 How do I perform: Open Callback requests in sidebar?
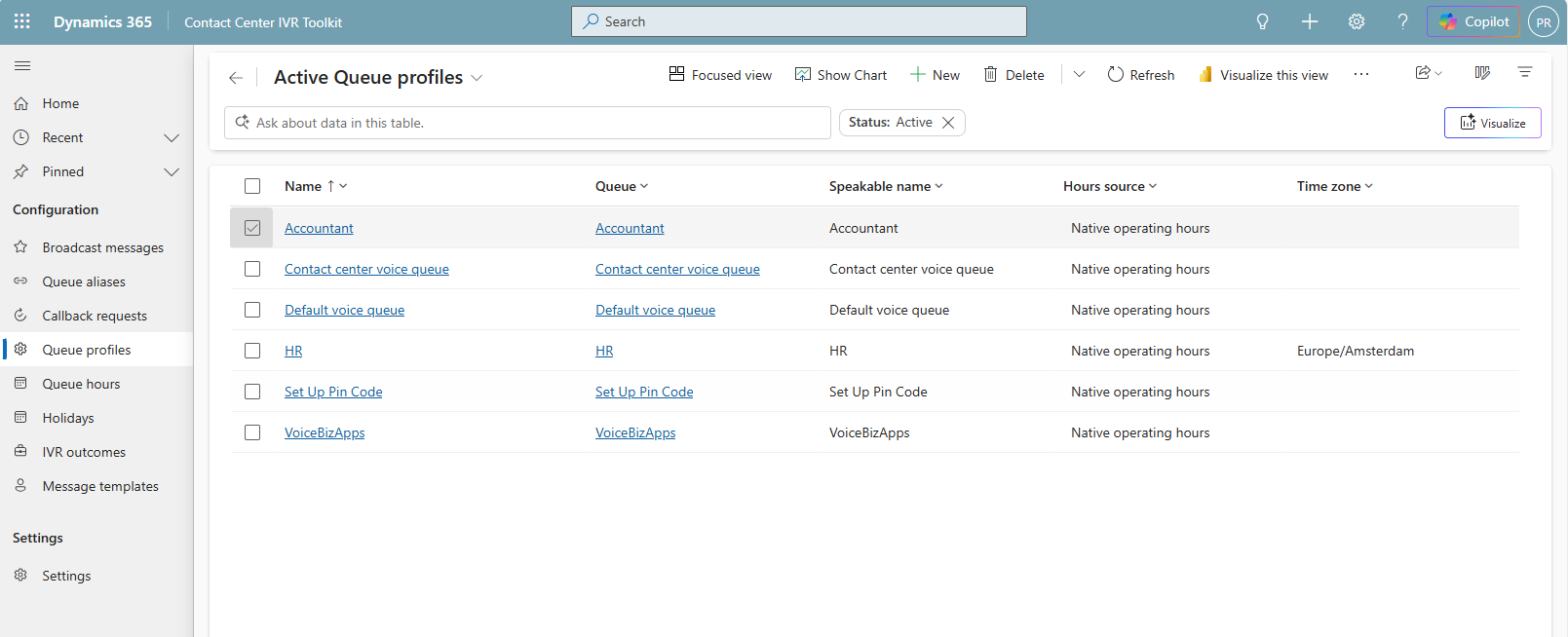click(x=97, y=316)
